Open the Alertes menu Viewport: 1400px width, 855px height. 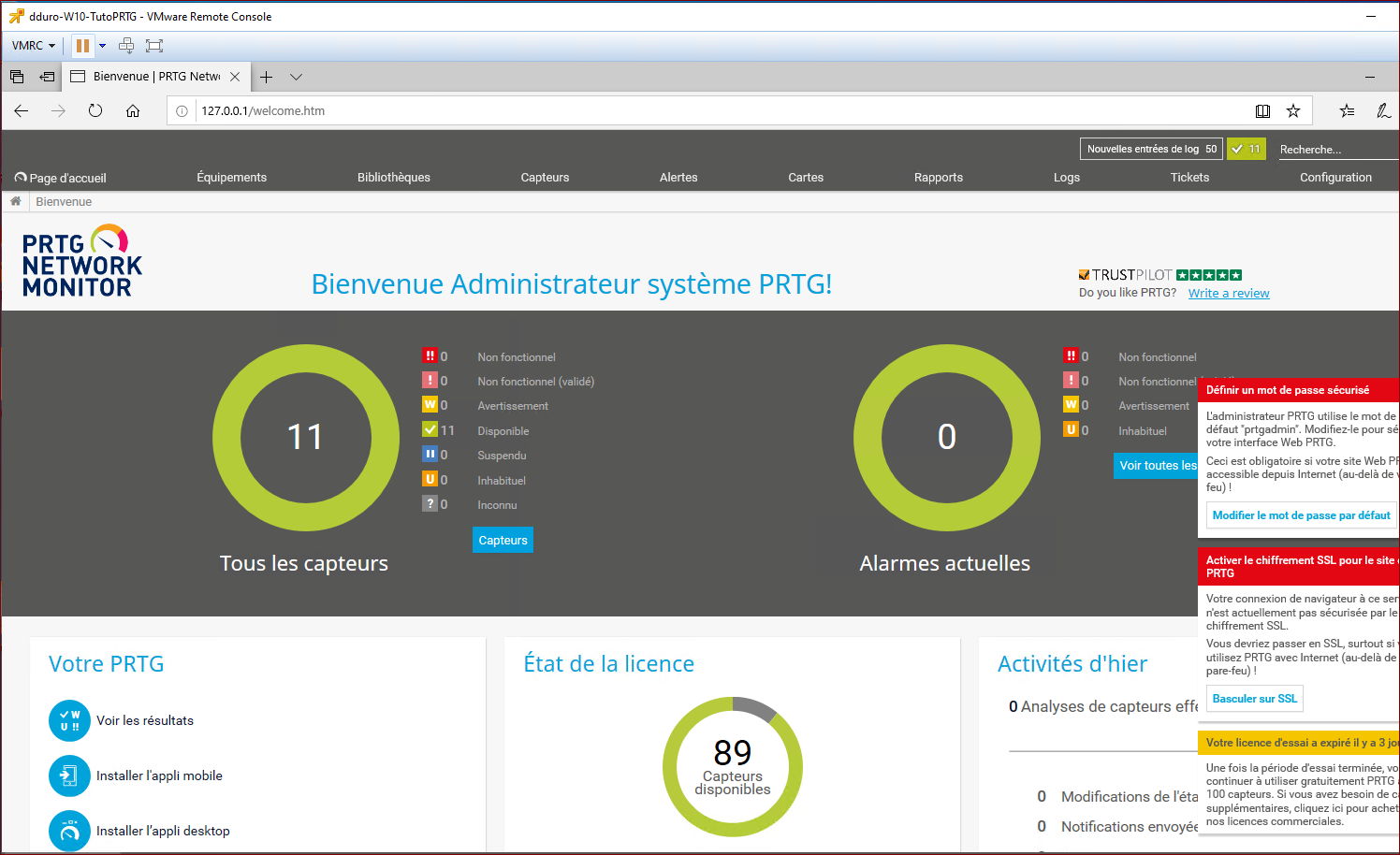point(678,178)
